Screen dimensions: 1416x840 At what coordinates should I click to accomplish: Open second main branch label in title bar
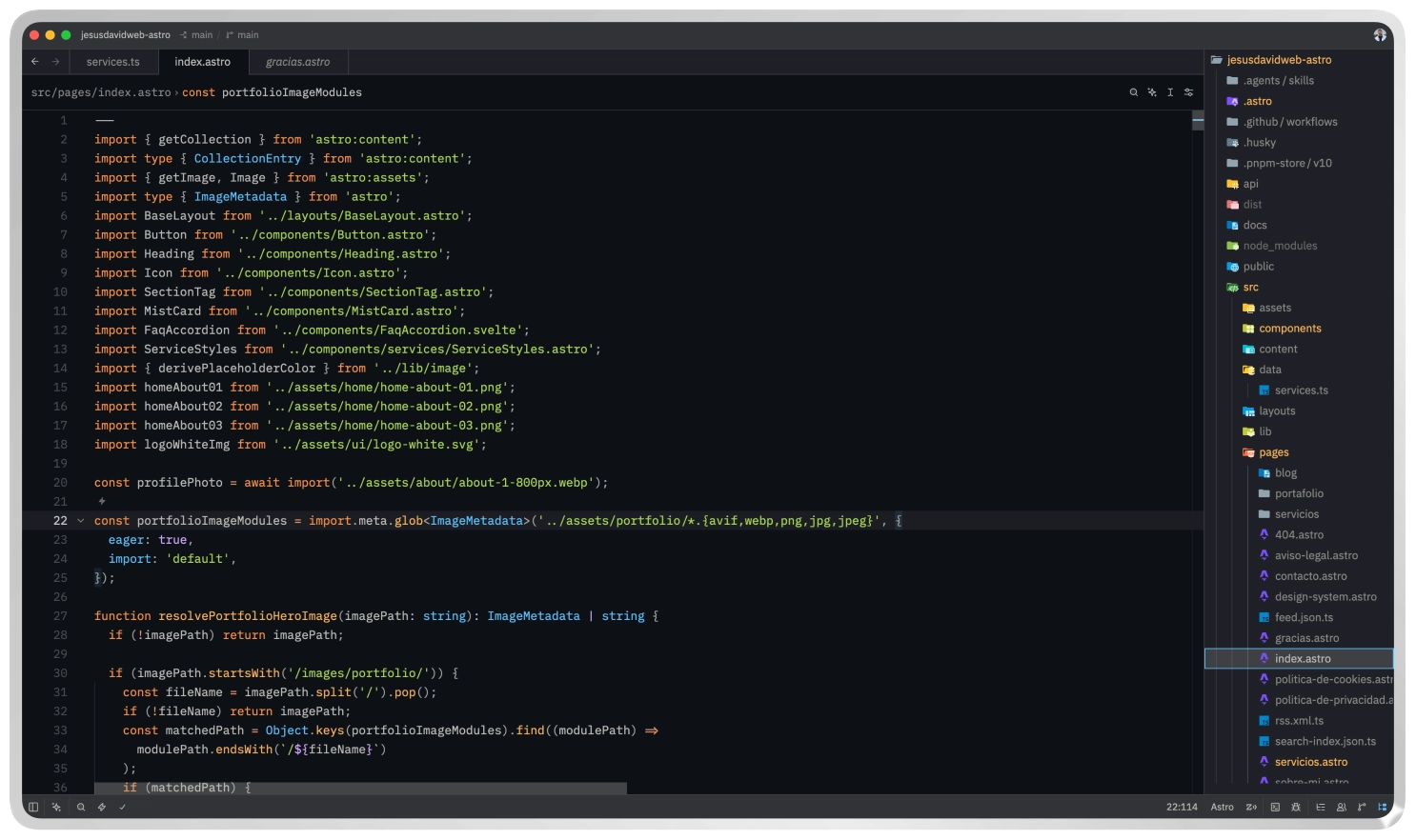[242, 35]
